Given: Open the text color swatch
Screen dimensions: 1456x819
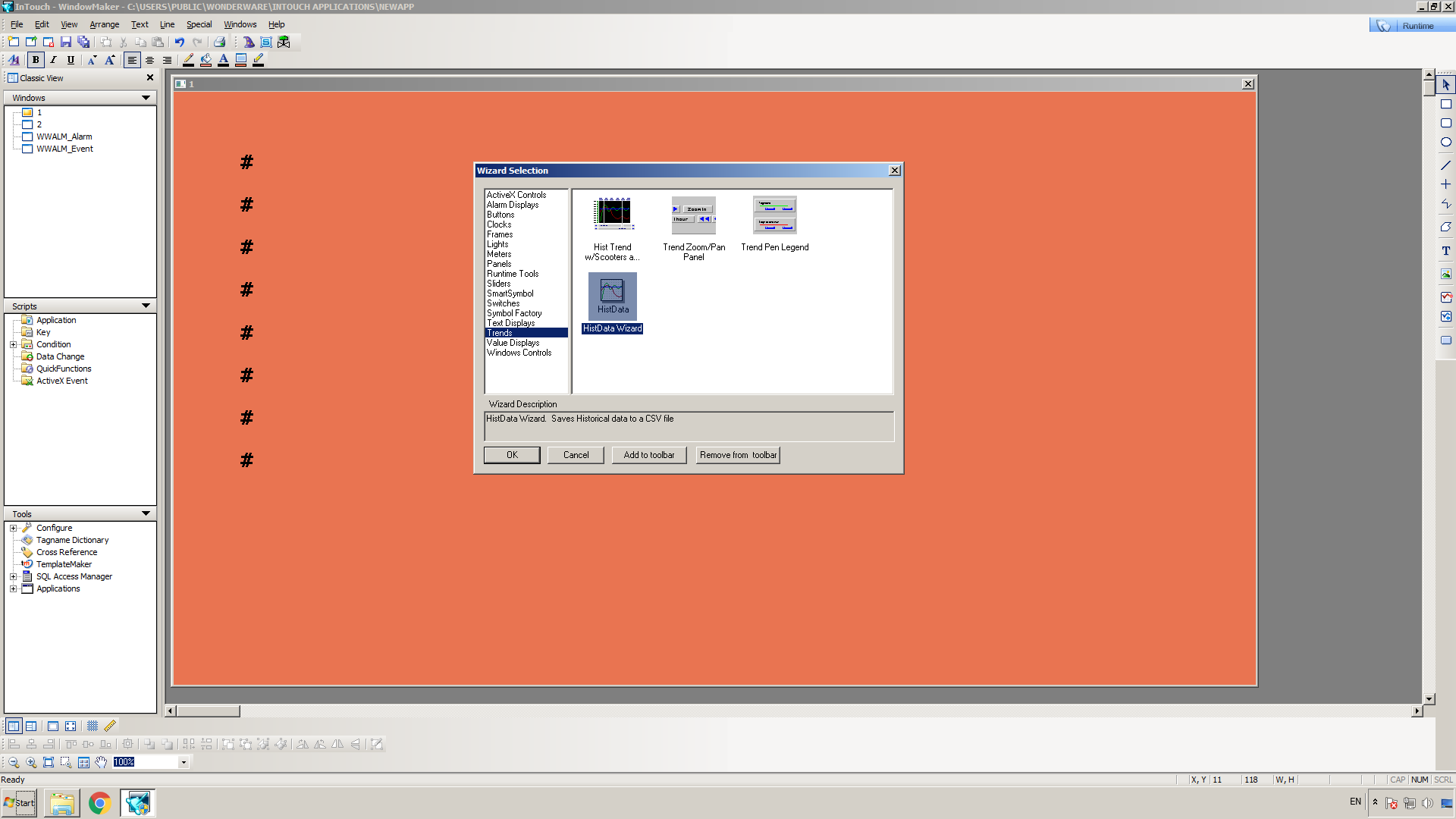Looking at the screenshot, I should [223, 60].
